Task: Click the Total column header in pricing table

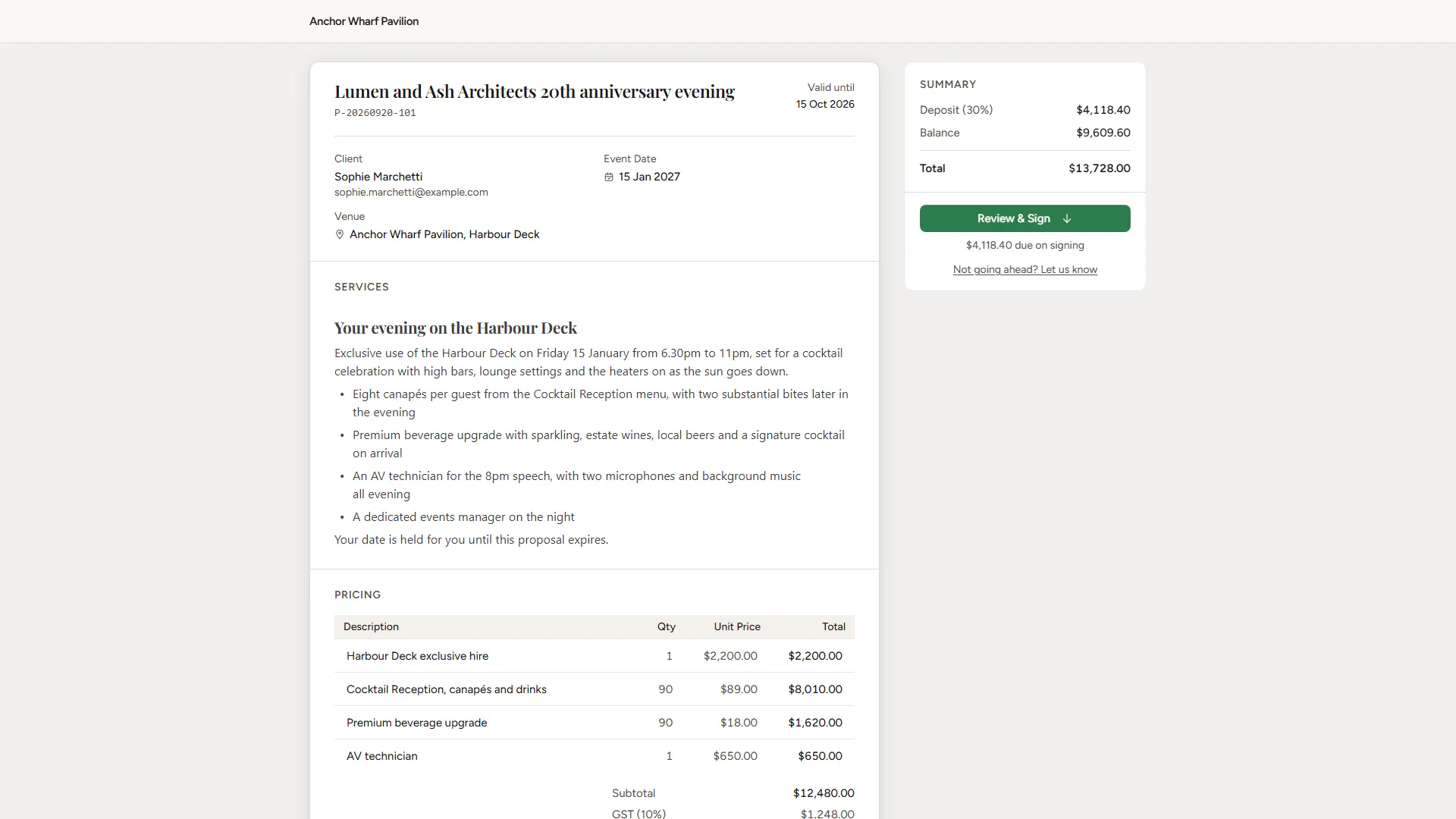Action: [833, 626]
